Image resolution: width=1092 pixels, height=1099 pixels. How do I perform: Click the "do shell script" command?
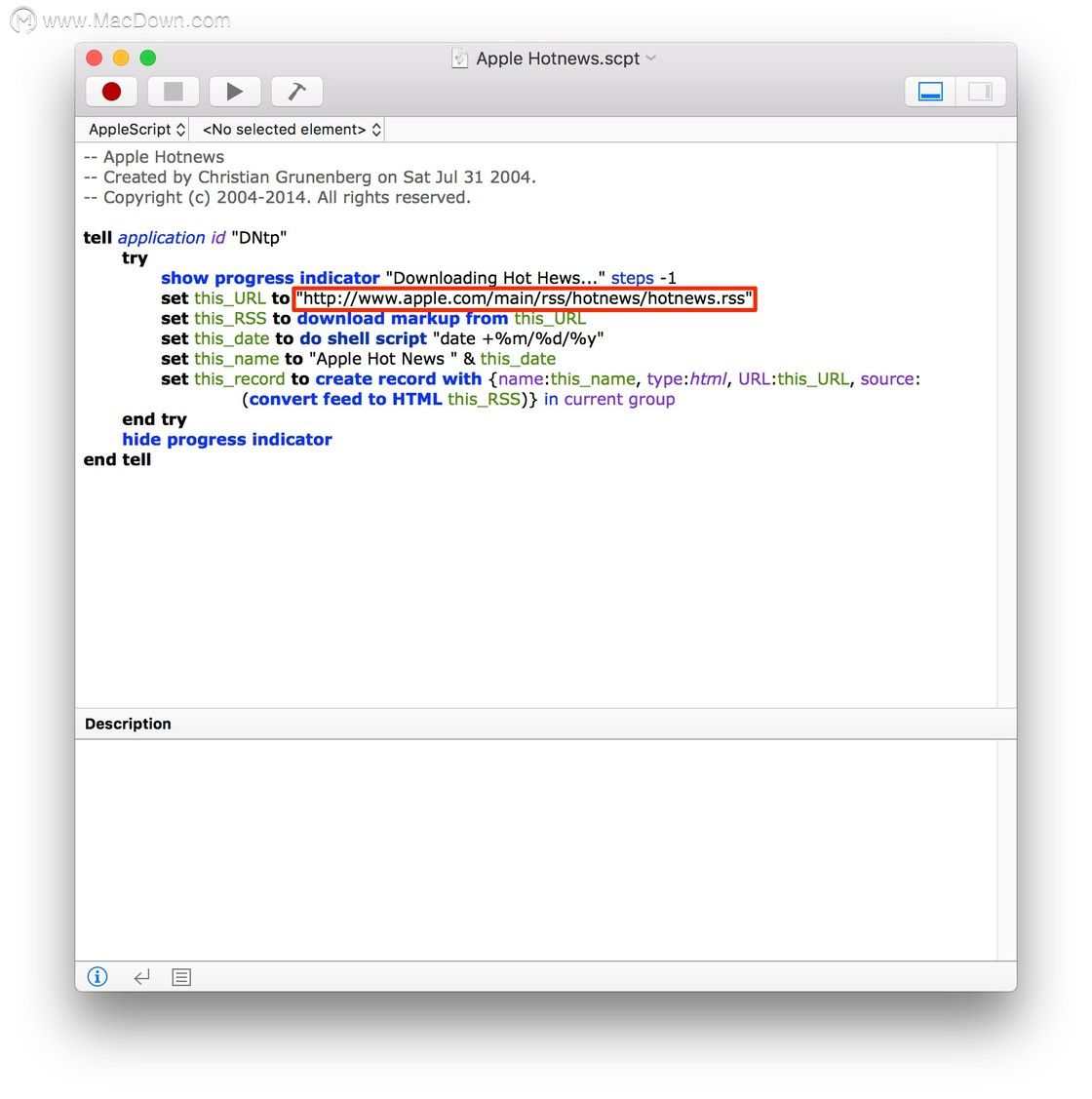(363, 339)
